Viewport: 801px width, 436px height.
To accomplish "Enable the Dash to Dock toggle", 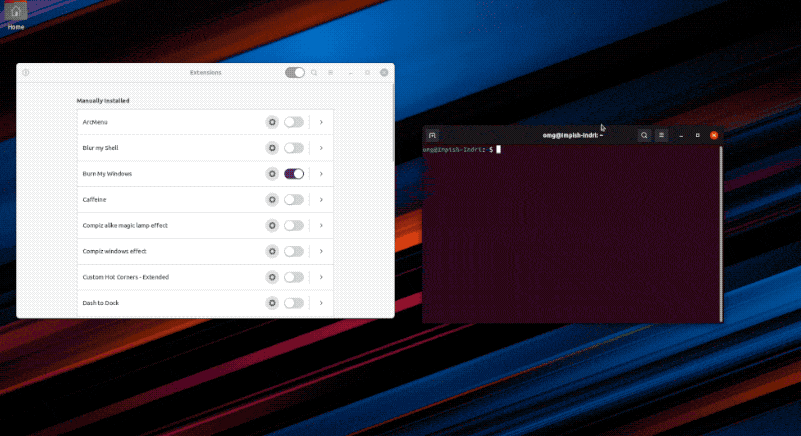I will (294, 303).
